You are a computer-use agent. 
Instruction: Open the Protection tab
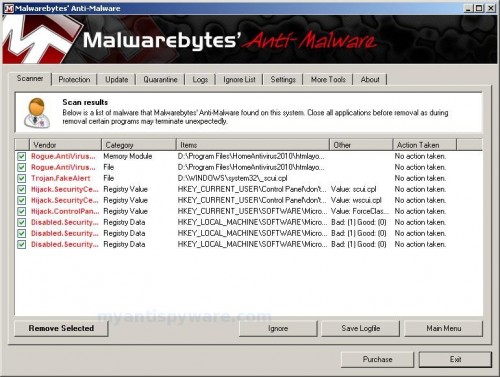[x=74, y=80]
